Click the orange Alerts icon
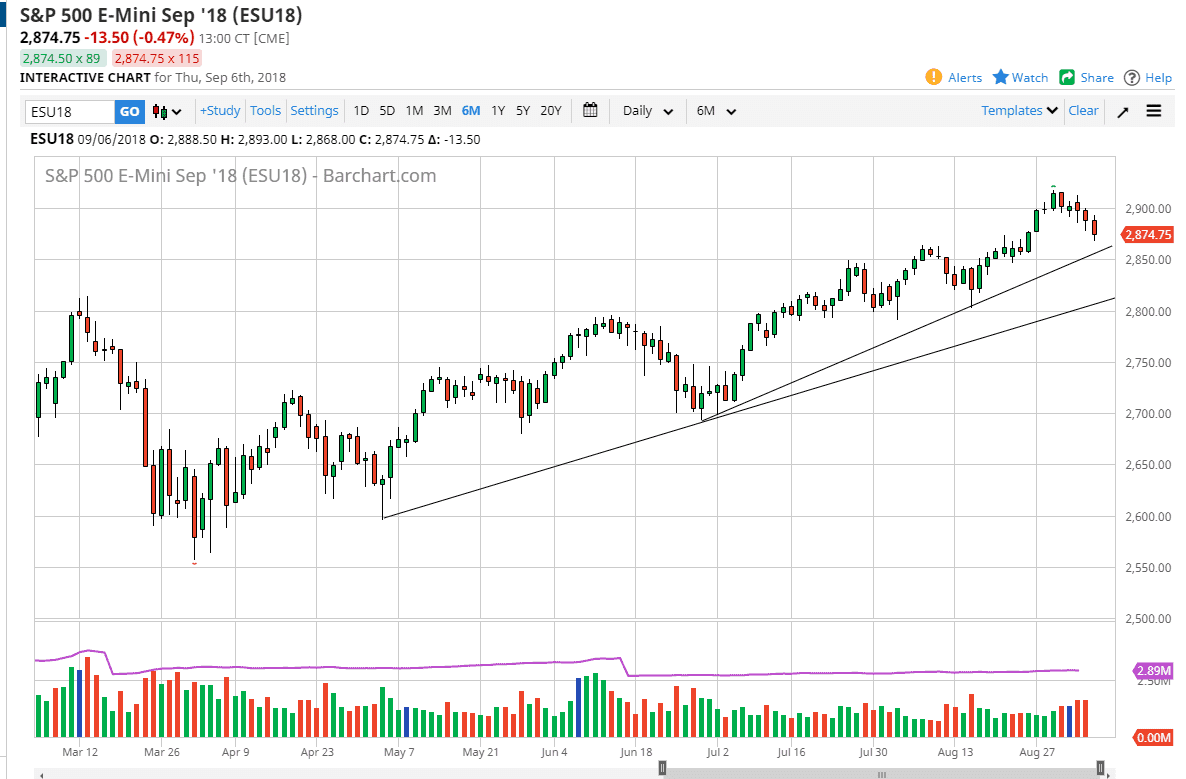The width and height of the screenshot is (1186, 779). click(934, 77)
